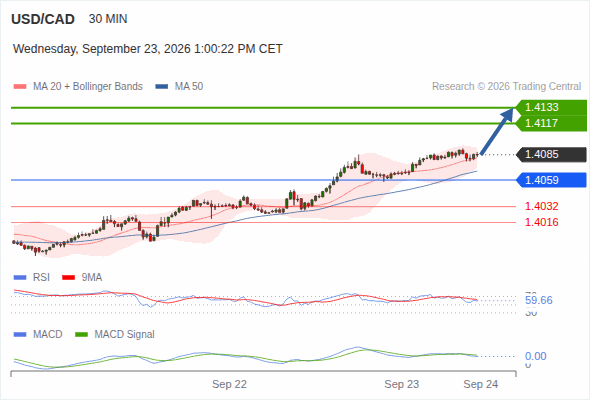Click the MACD value 0.00
The width and height of the screenshot is (590, 400).
pos(536,356)
